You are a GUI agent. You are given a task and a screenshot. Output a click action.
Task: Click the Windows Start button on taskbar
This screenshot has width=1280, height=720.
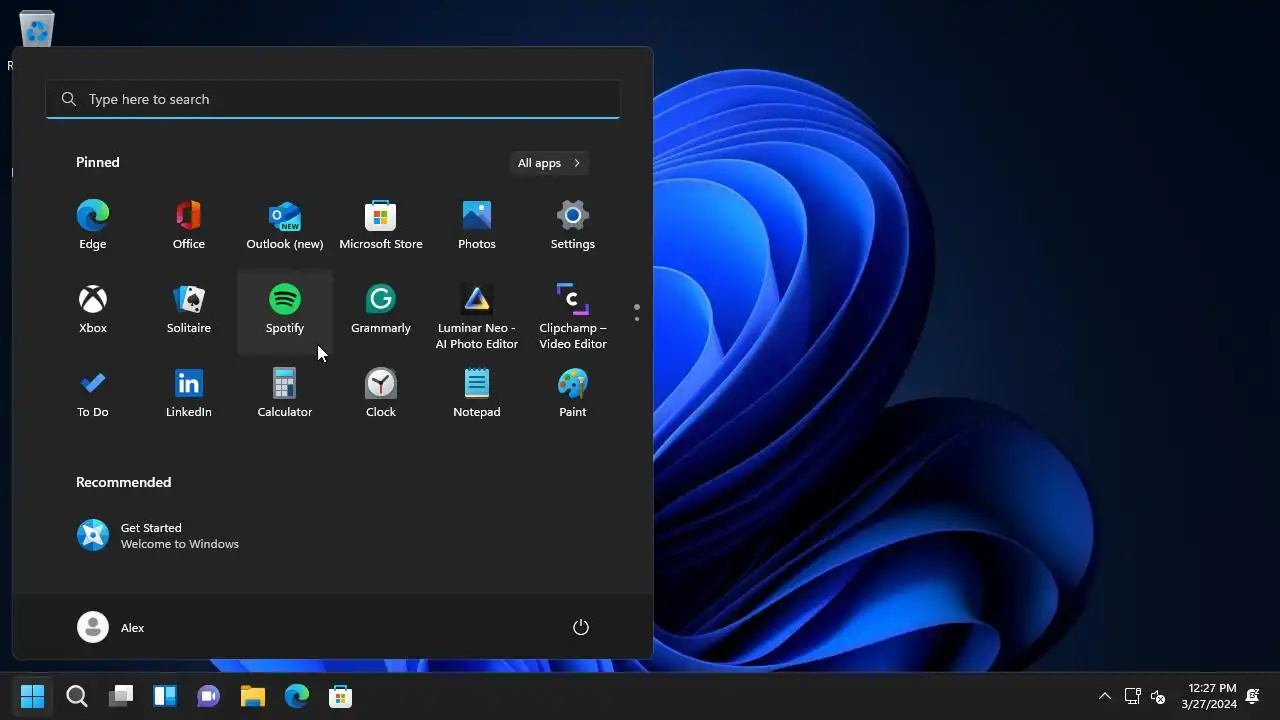point(33,696)
